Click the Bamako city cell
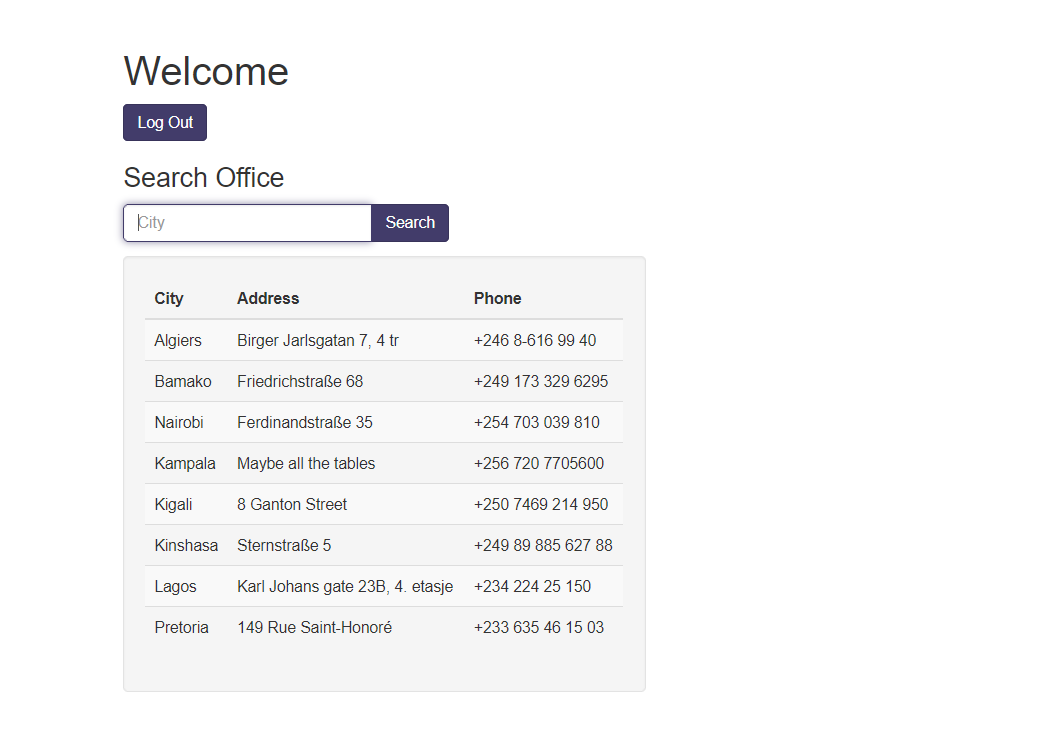The height and width of the screenshot is (752, 1055). click(183, 382)
